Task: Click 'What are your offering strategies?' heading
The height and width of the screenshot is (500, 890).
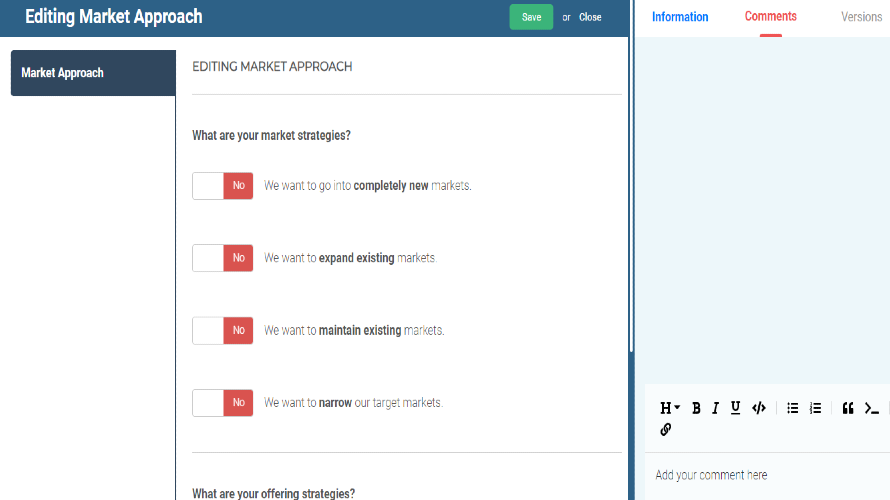Action: [274, 493]
